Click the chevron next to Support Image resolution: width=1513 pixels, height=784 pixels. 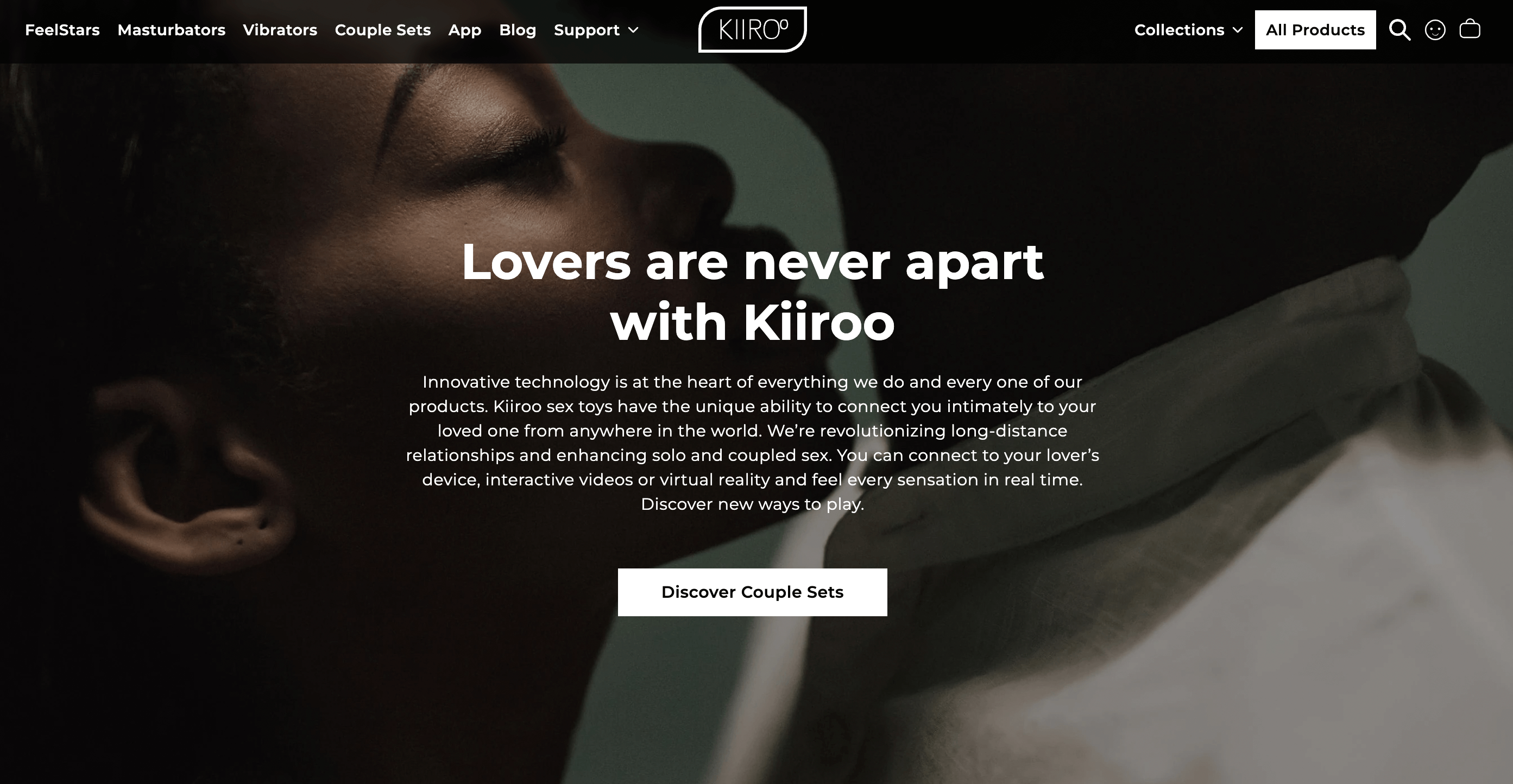633,30
